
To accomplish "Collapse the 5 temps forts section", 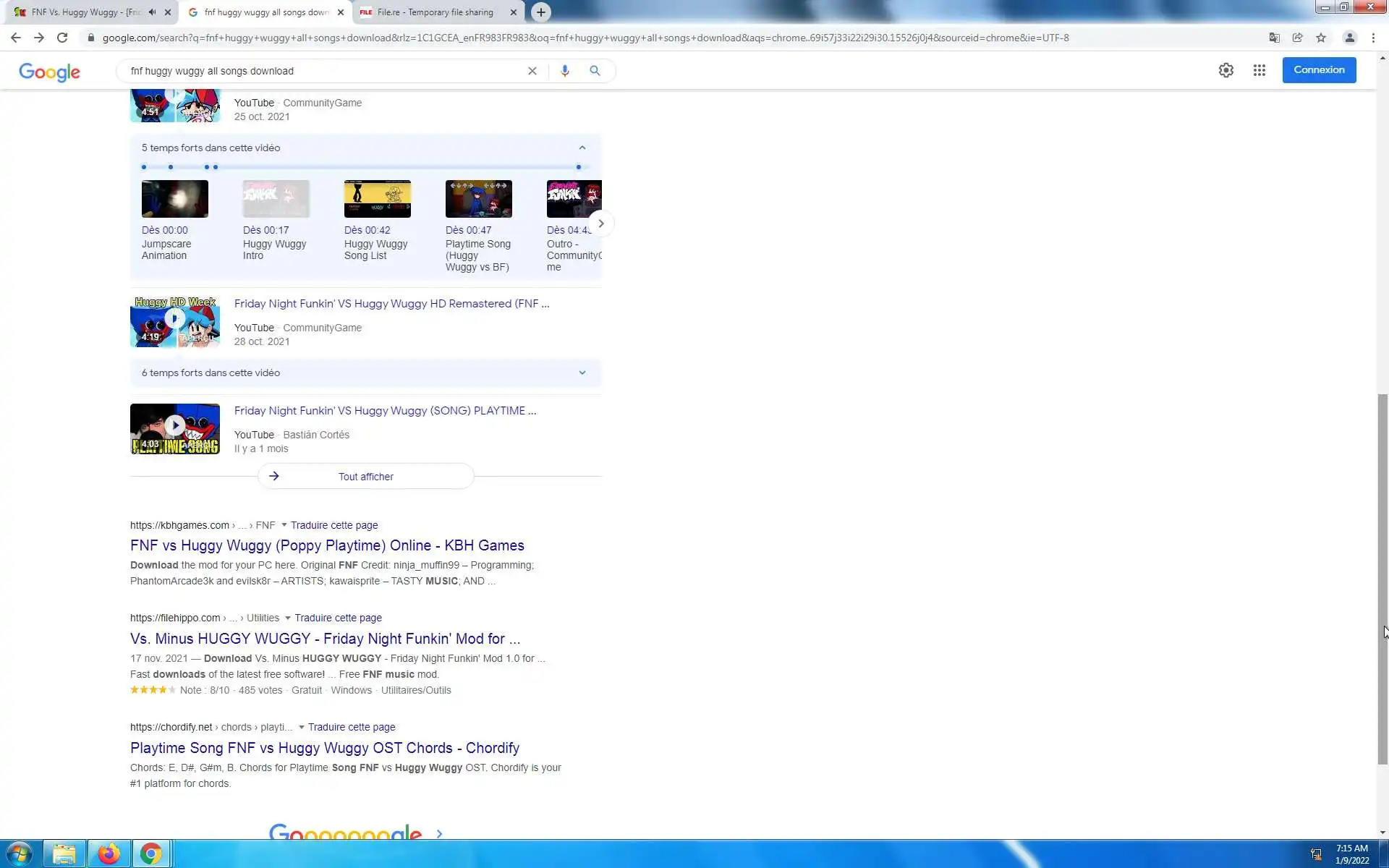I will click(x=582, y=148).
